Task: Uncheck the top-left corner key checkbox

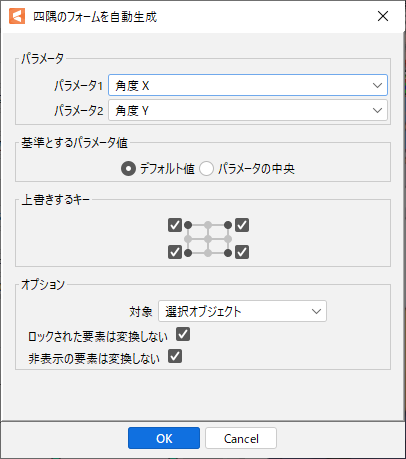Action: coord(175,225)
